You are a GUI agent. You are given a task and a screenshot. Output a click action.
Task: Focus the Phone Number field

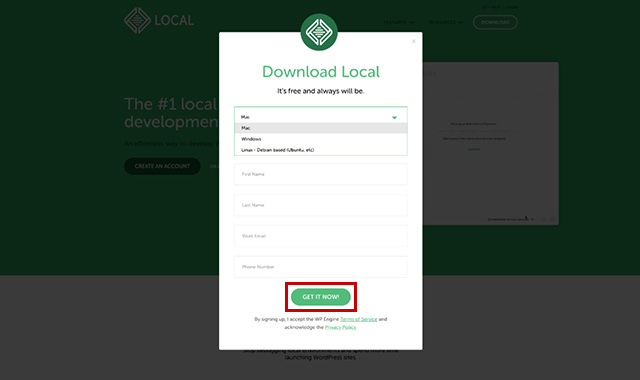tap(320, 267)
